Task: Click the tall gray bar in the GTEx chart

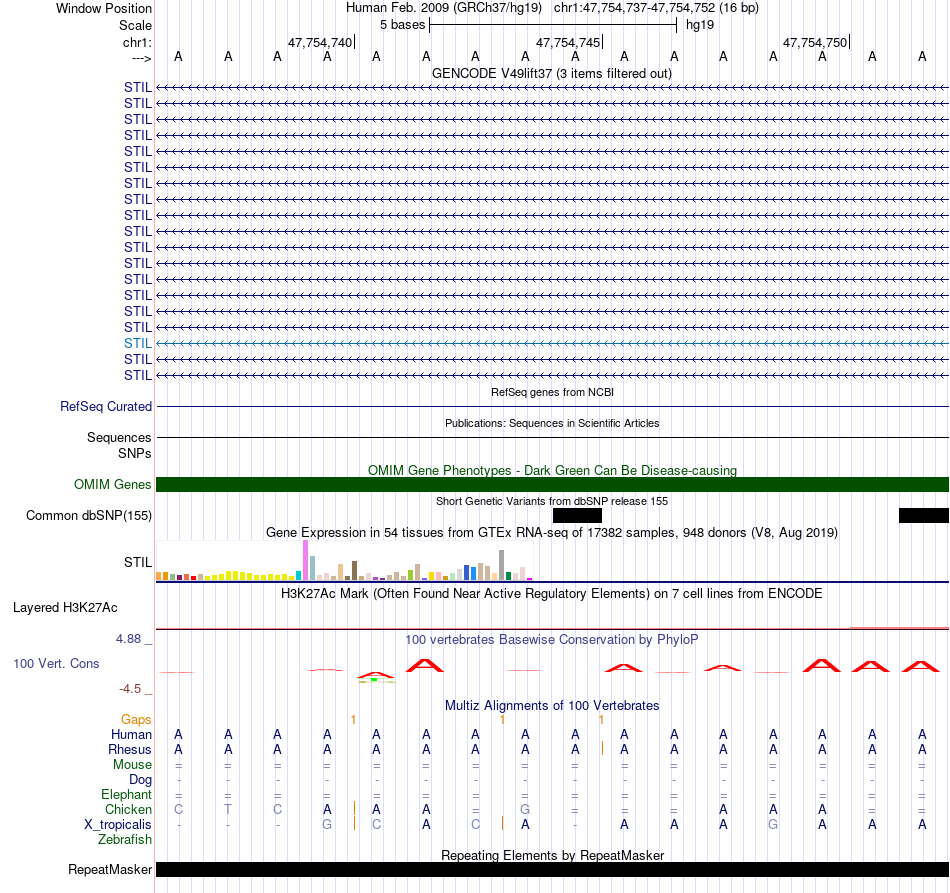Action: tap(502, 565)
